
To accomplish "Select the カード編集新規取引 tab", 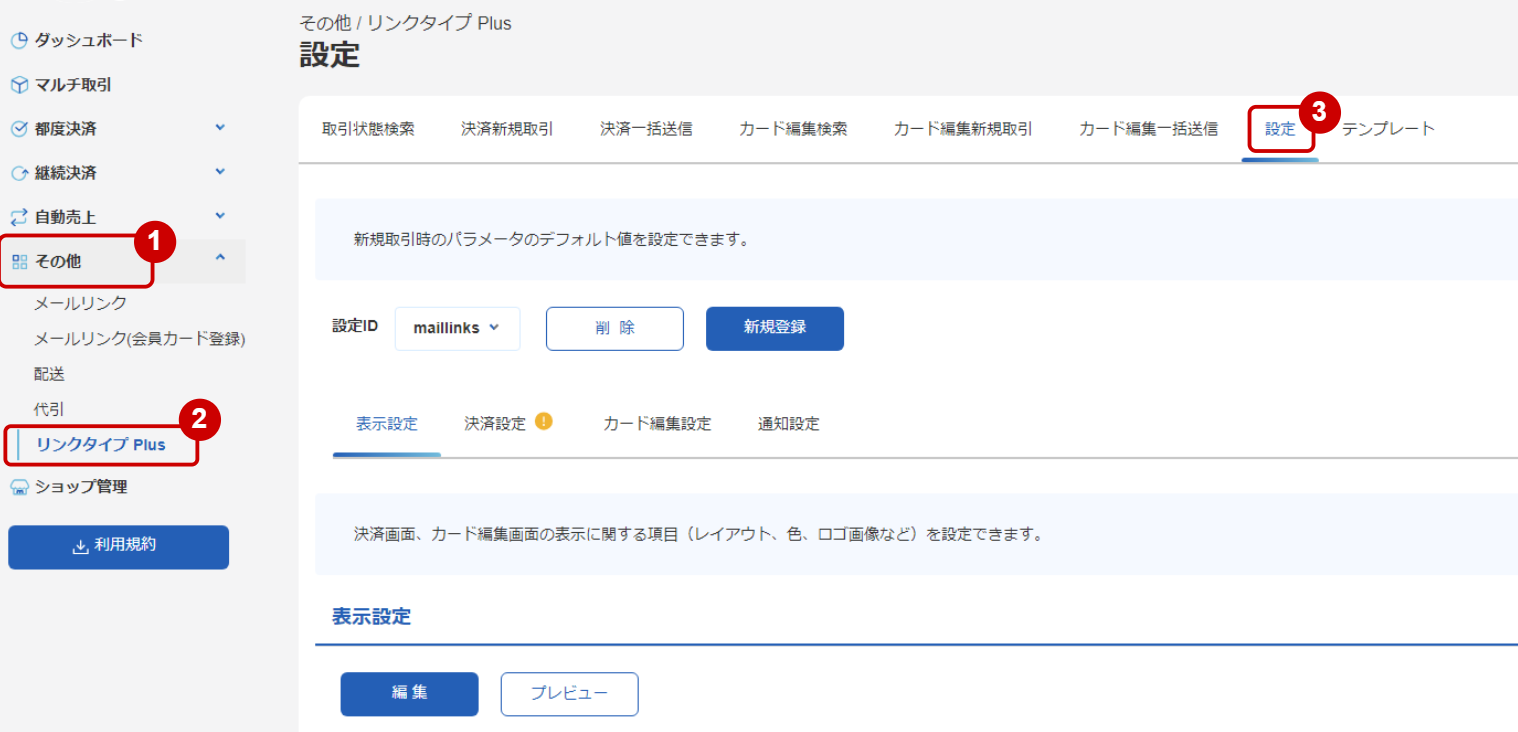I will (x=963, y=129).
